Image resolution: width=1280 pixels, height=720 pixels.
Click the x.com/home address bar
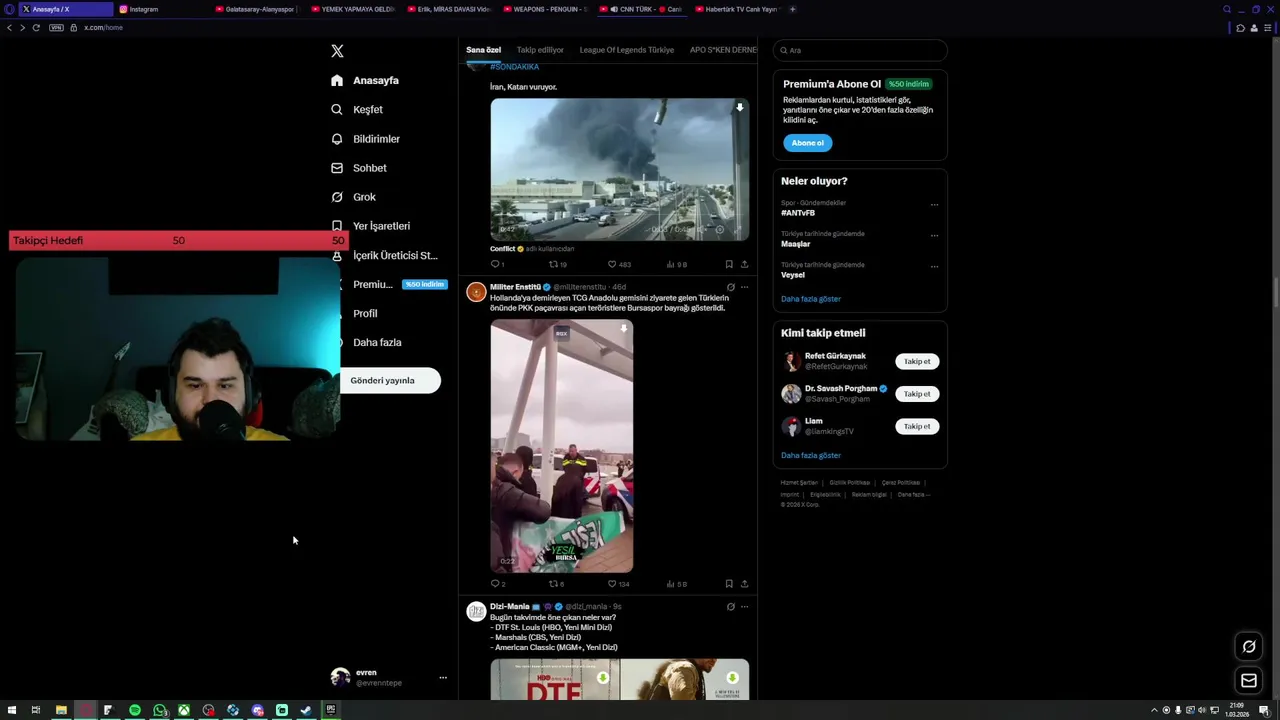tap(103, 28)
